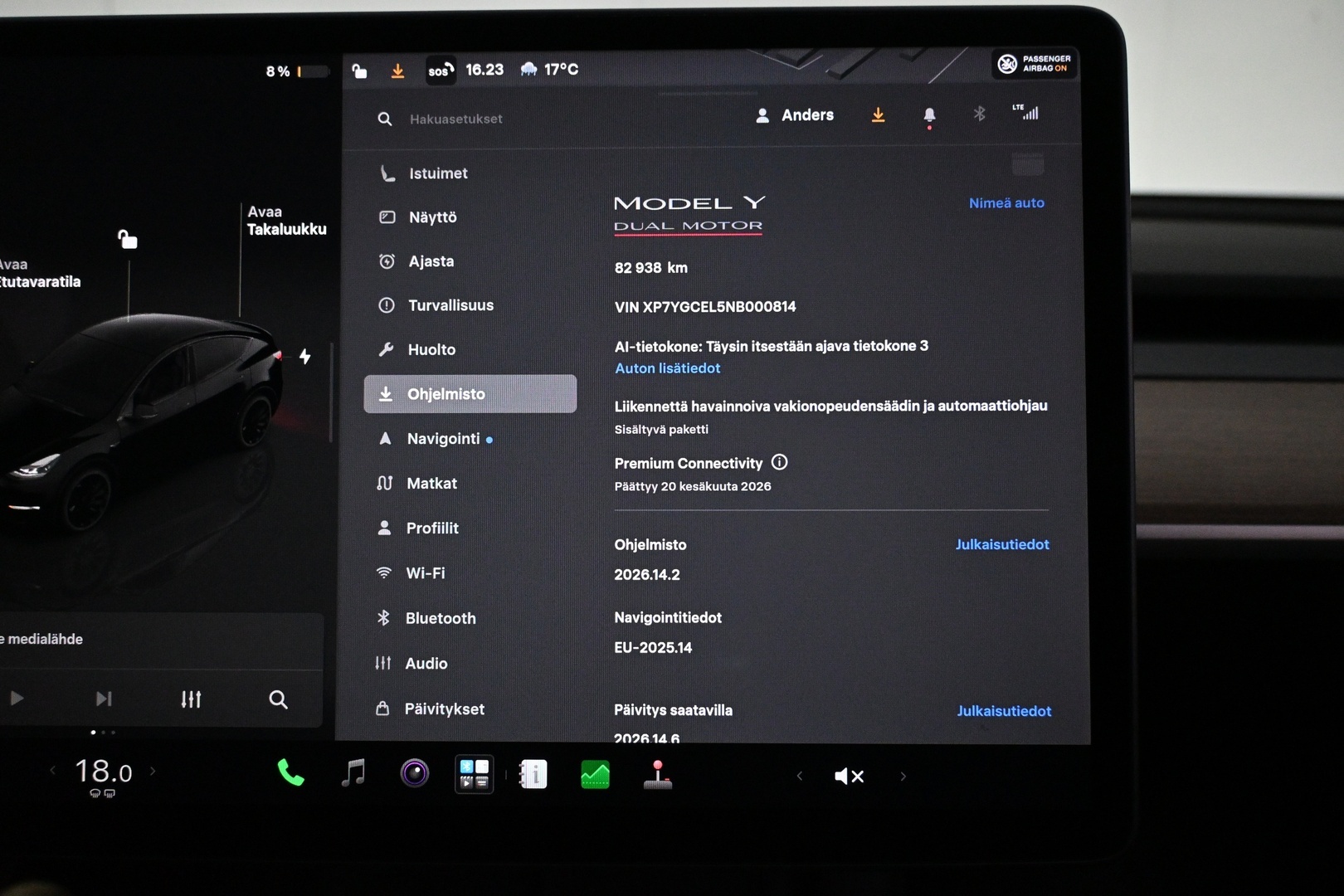Tap the lock icon in the top status bar
The image size is (1344, 896).
pos(359,71)
